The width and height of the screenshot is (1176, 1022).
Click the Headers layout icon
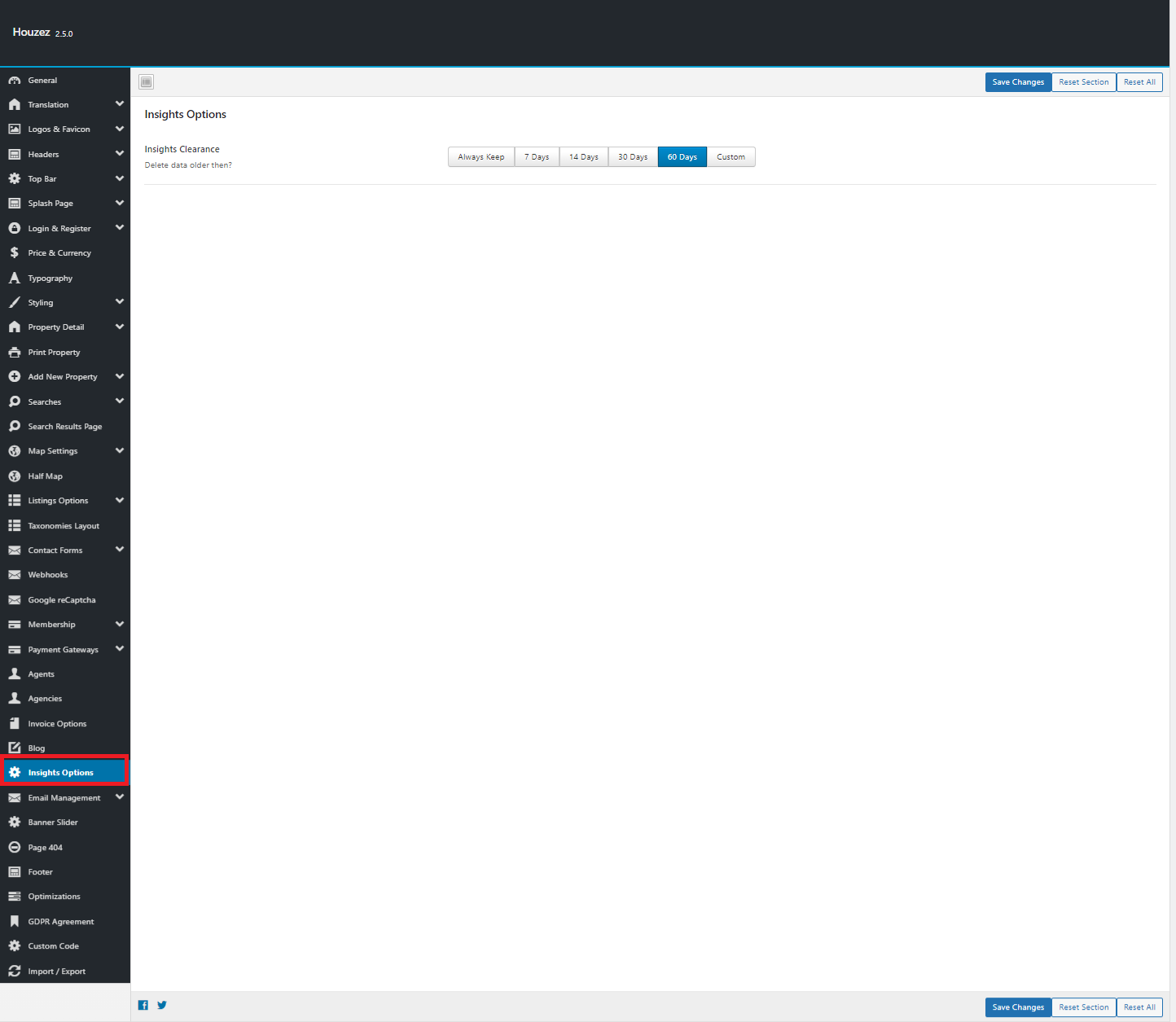(15, 155)
